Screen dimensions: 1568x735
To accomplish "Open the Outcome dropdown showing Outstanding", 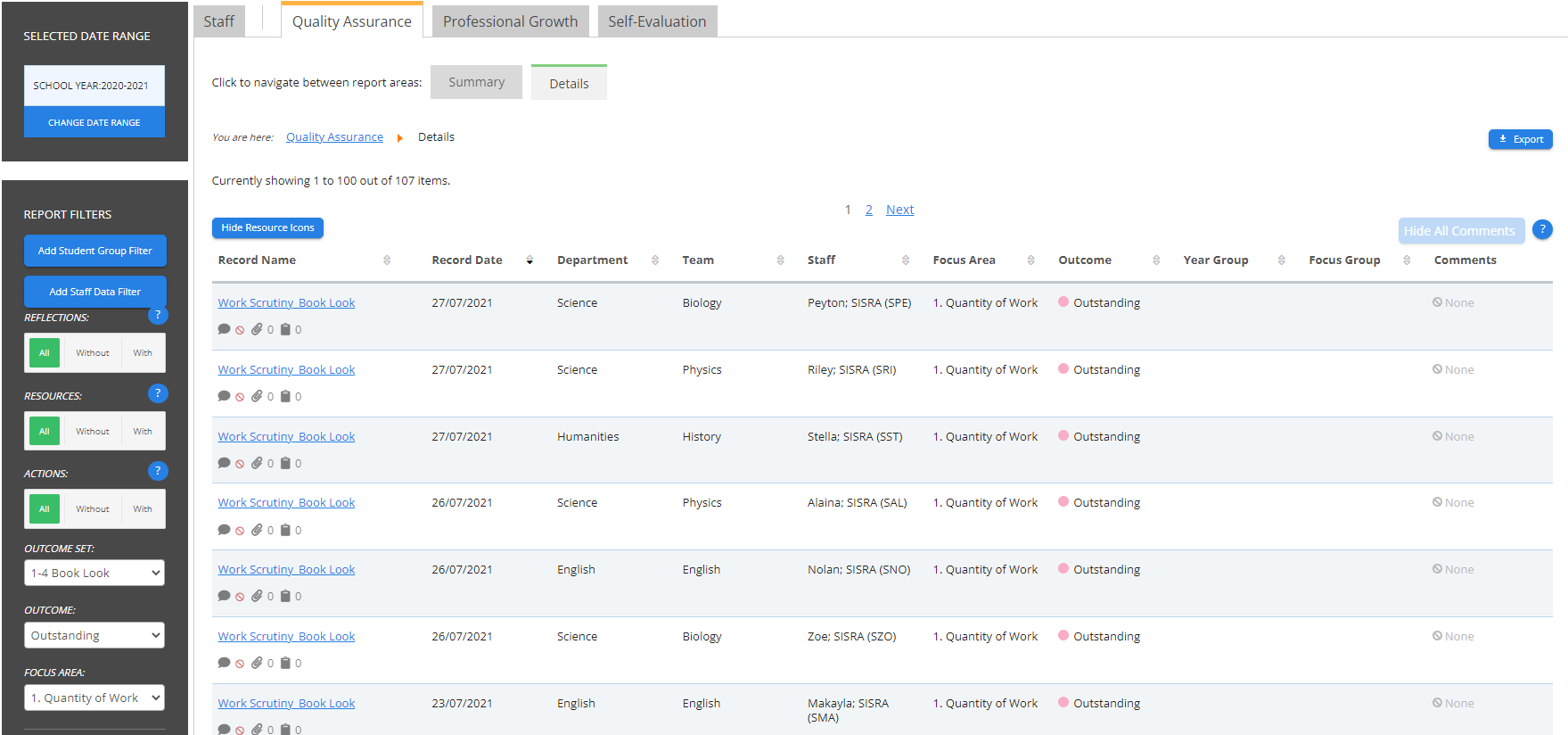I will coord(94,635).
